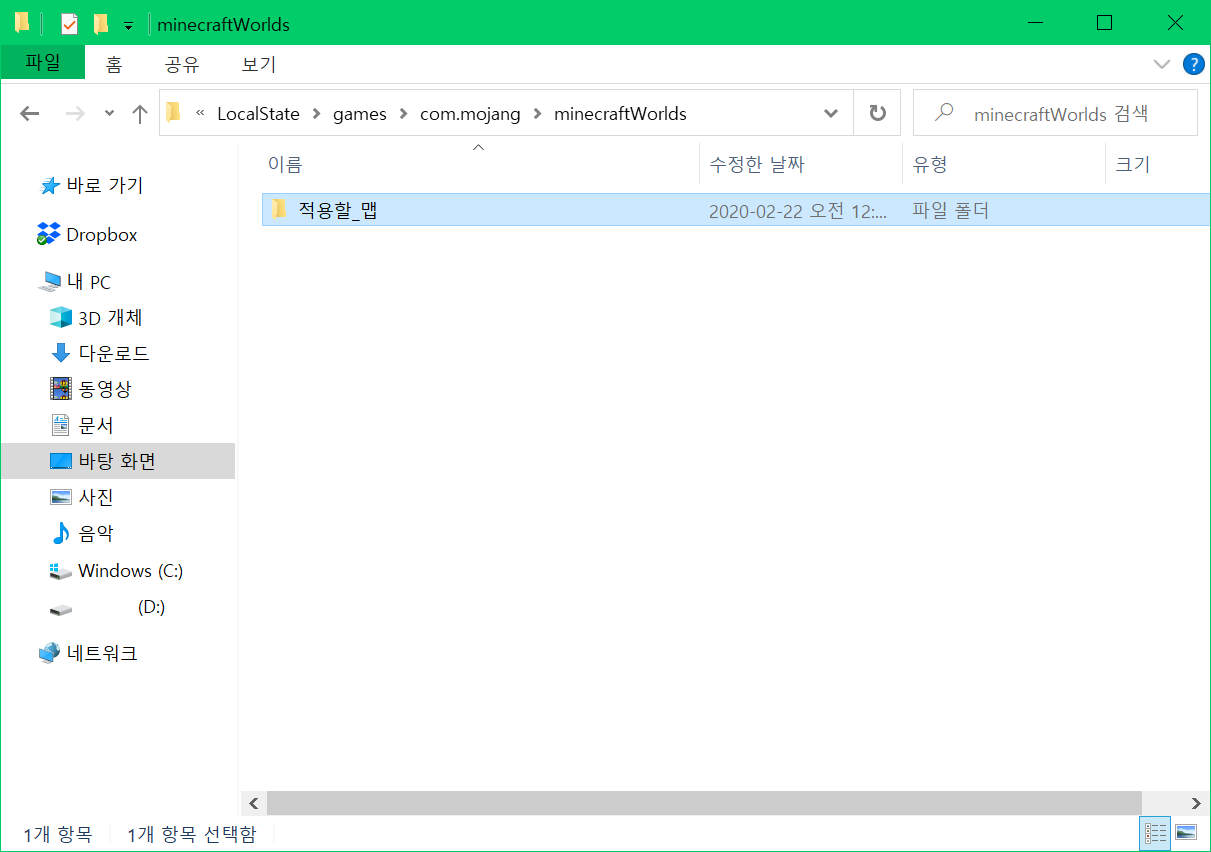This screenshot has width=1211, height=852.
Task: Click the 문서 document icon
Action: pos(61,425)
